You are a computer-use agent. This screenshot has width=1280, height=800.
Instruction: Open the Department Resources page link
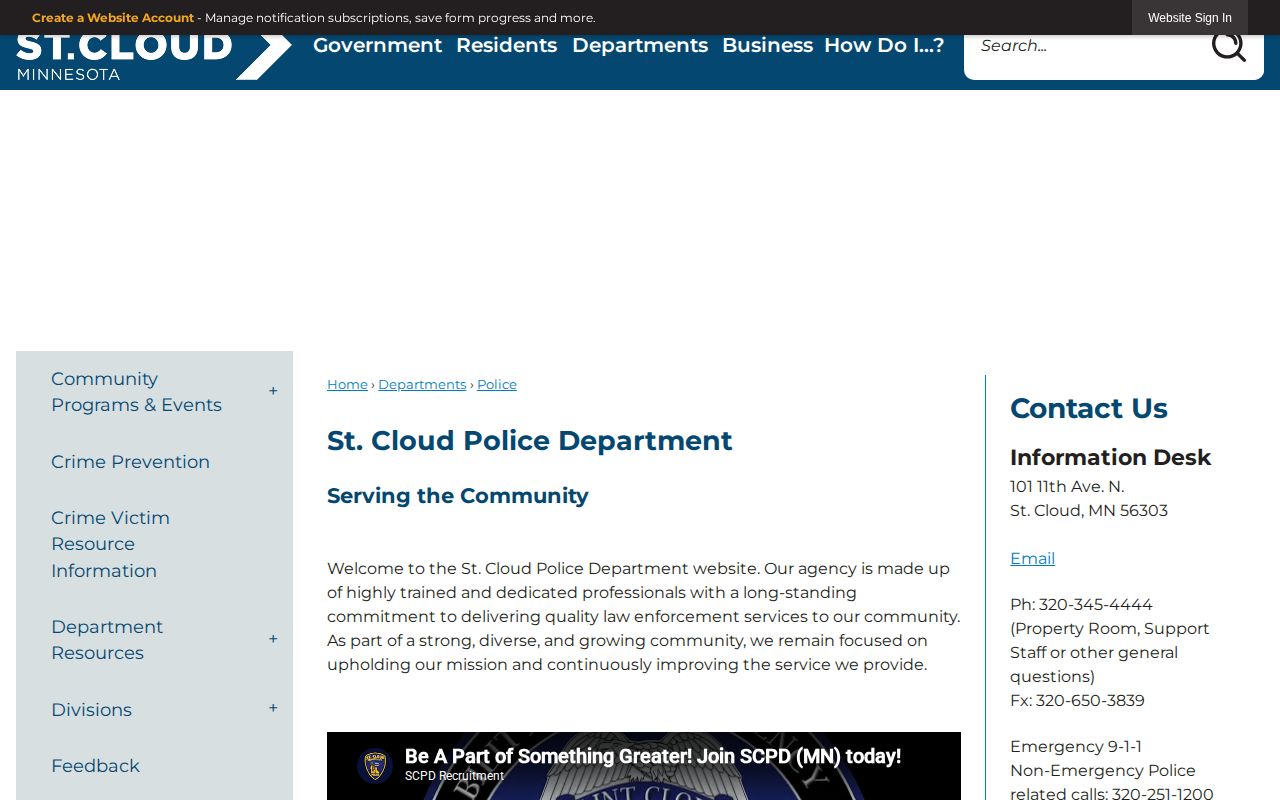pos(107,640)
